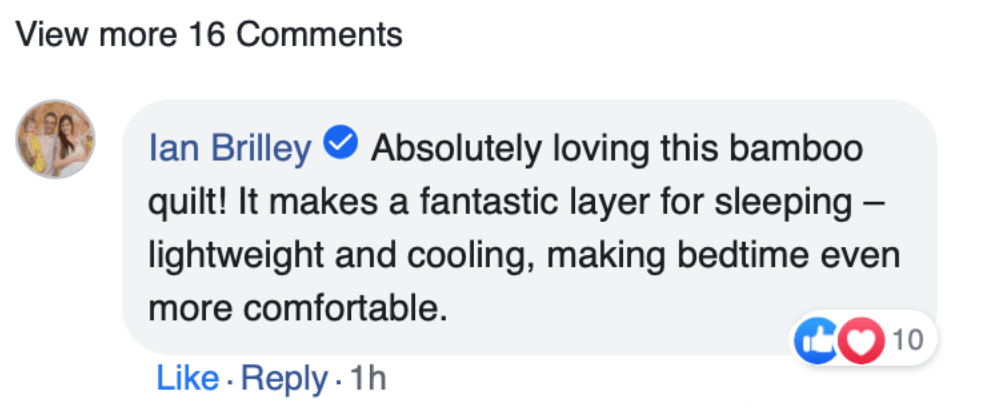
Task: Open the reaction count showing 10
Action: (x=907, y=342)
